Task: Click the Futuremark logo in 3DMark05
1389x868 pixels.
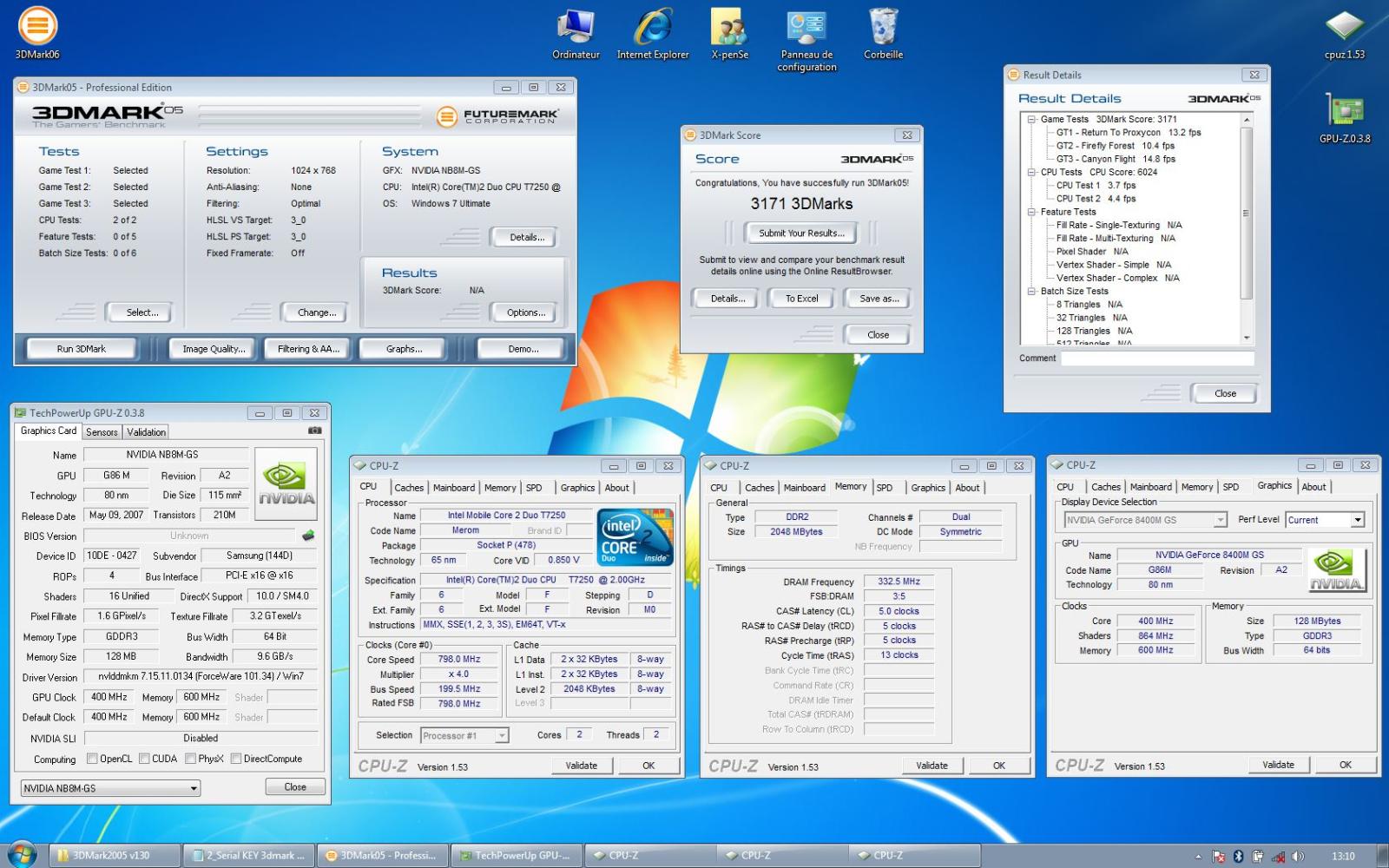Action: point(497,116)
